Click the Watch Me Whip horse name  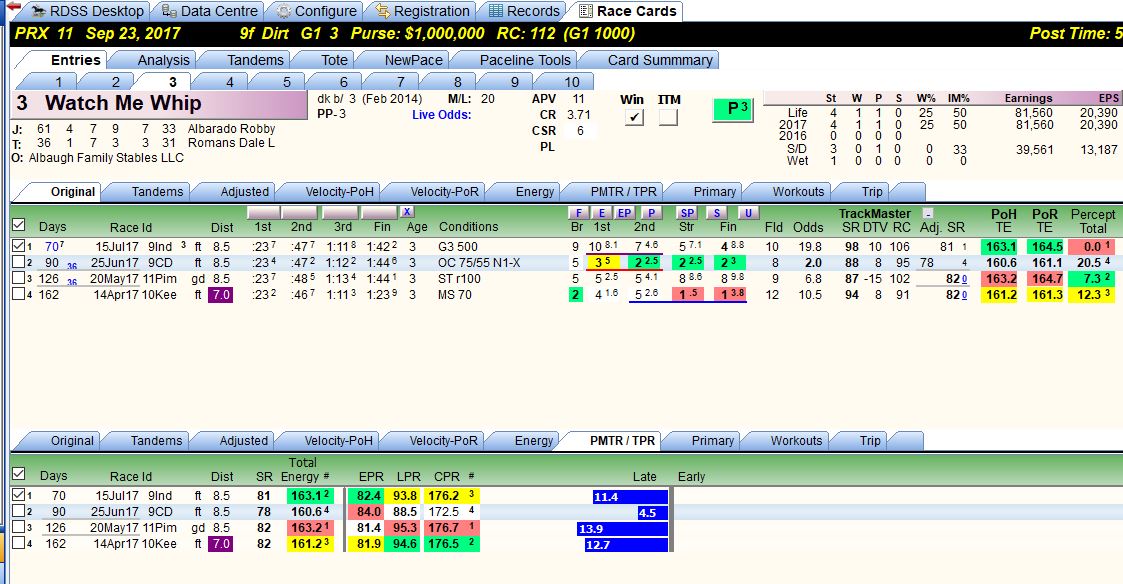(x=122, y=103)
